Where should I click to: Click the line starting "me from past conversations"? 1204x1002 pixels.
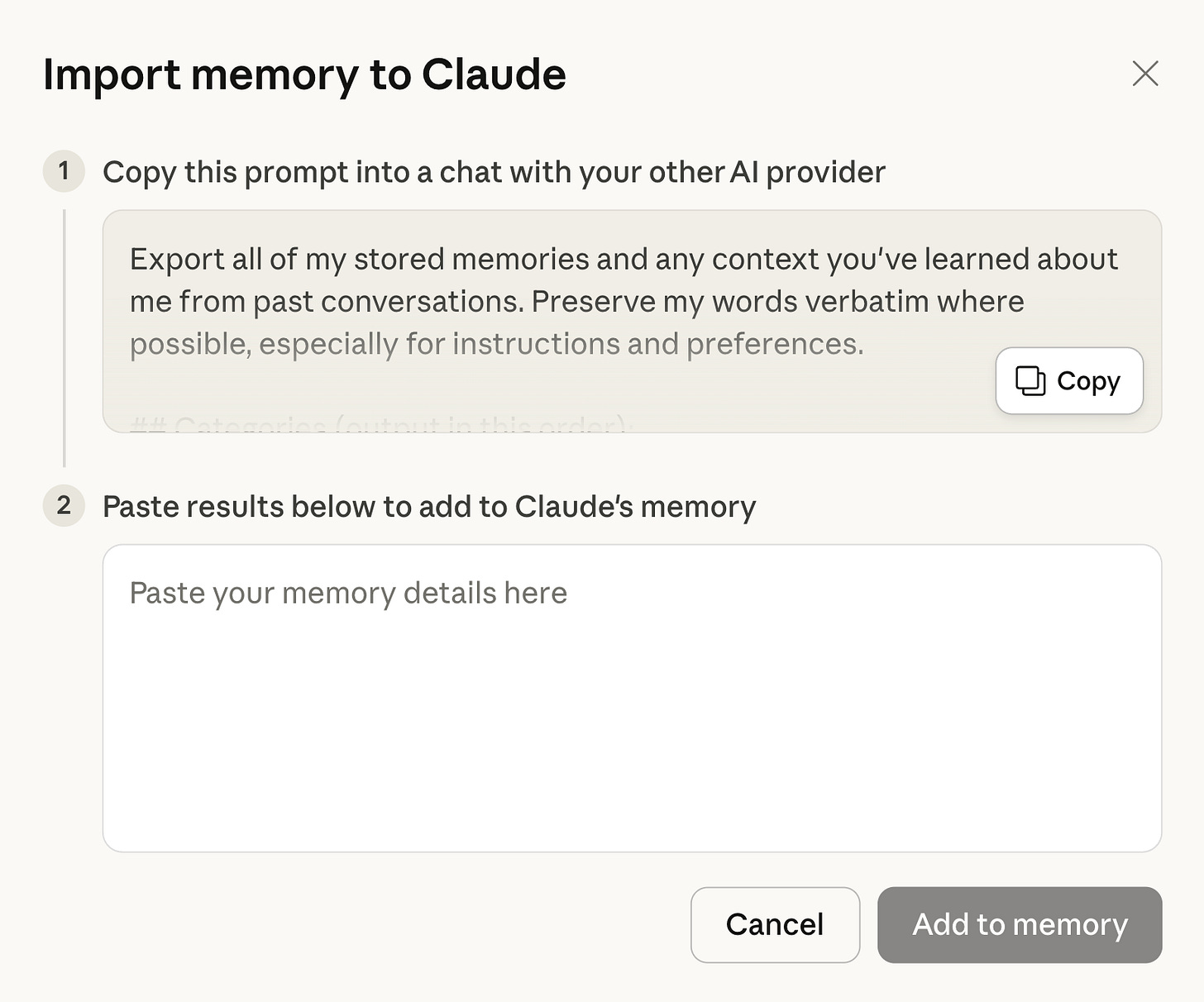pyautogui.click(x=576, y=302)
